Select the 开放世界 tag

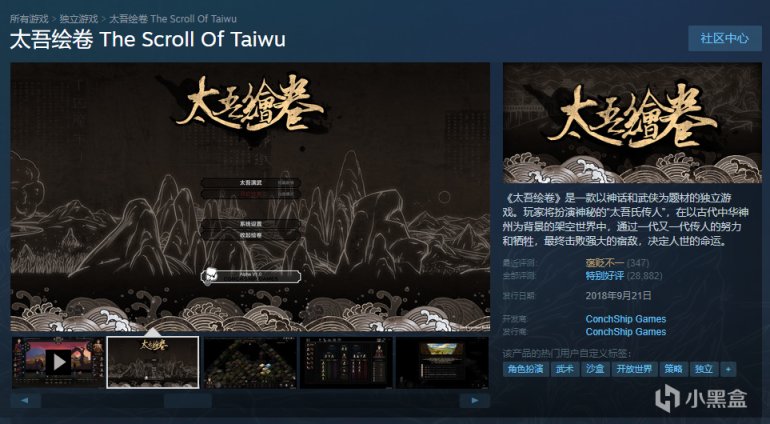[634, 369]
